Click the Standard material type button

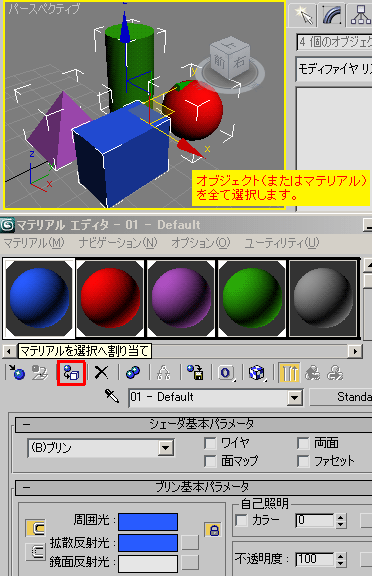pyautogui.click(x=342, y=397)
